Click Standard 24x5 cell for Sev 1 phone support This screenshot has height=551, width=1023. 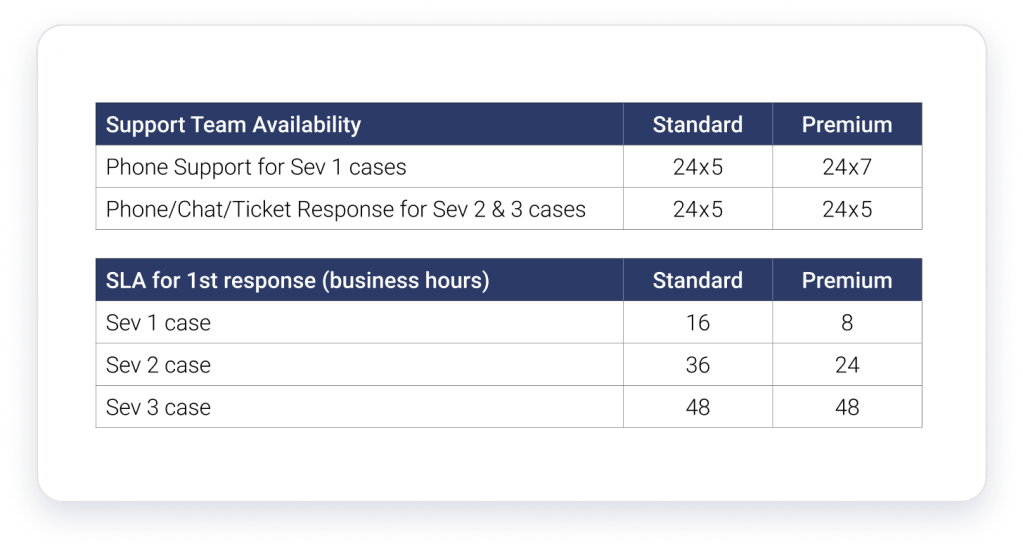click(x=697, y=167)
